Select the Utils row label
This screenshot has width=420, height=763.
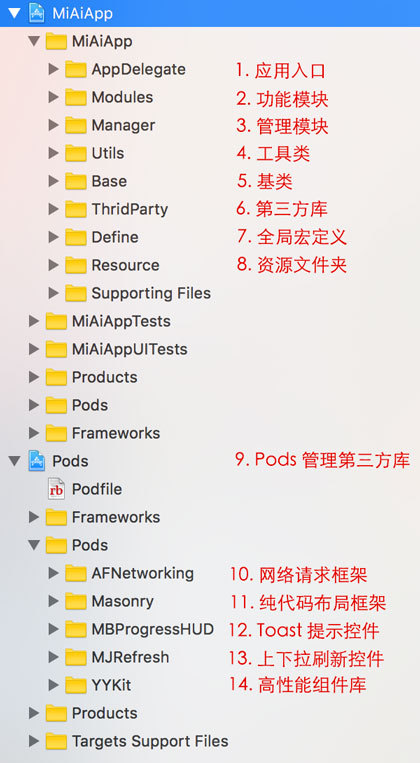click(108, 153)
